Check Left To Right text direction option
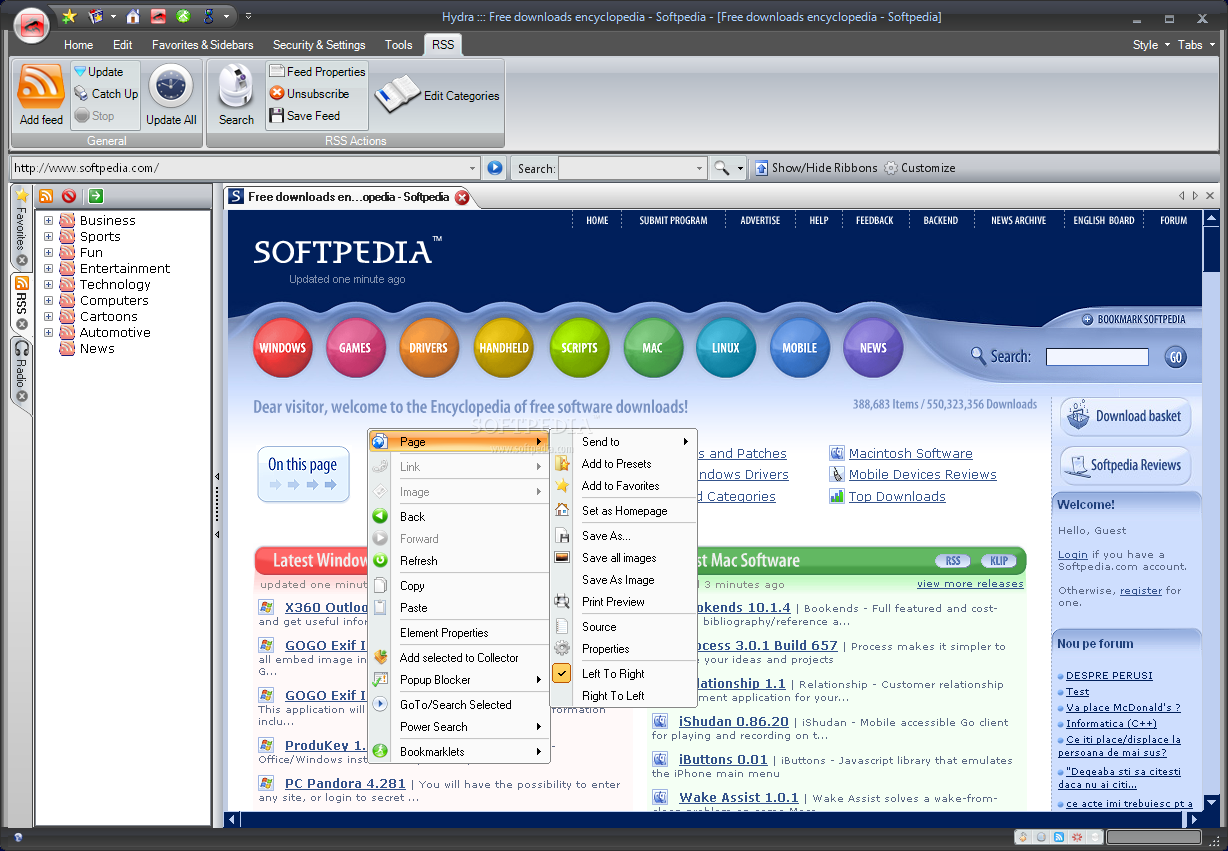 point(623,674)
